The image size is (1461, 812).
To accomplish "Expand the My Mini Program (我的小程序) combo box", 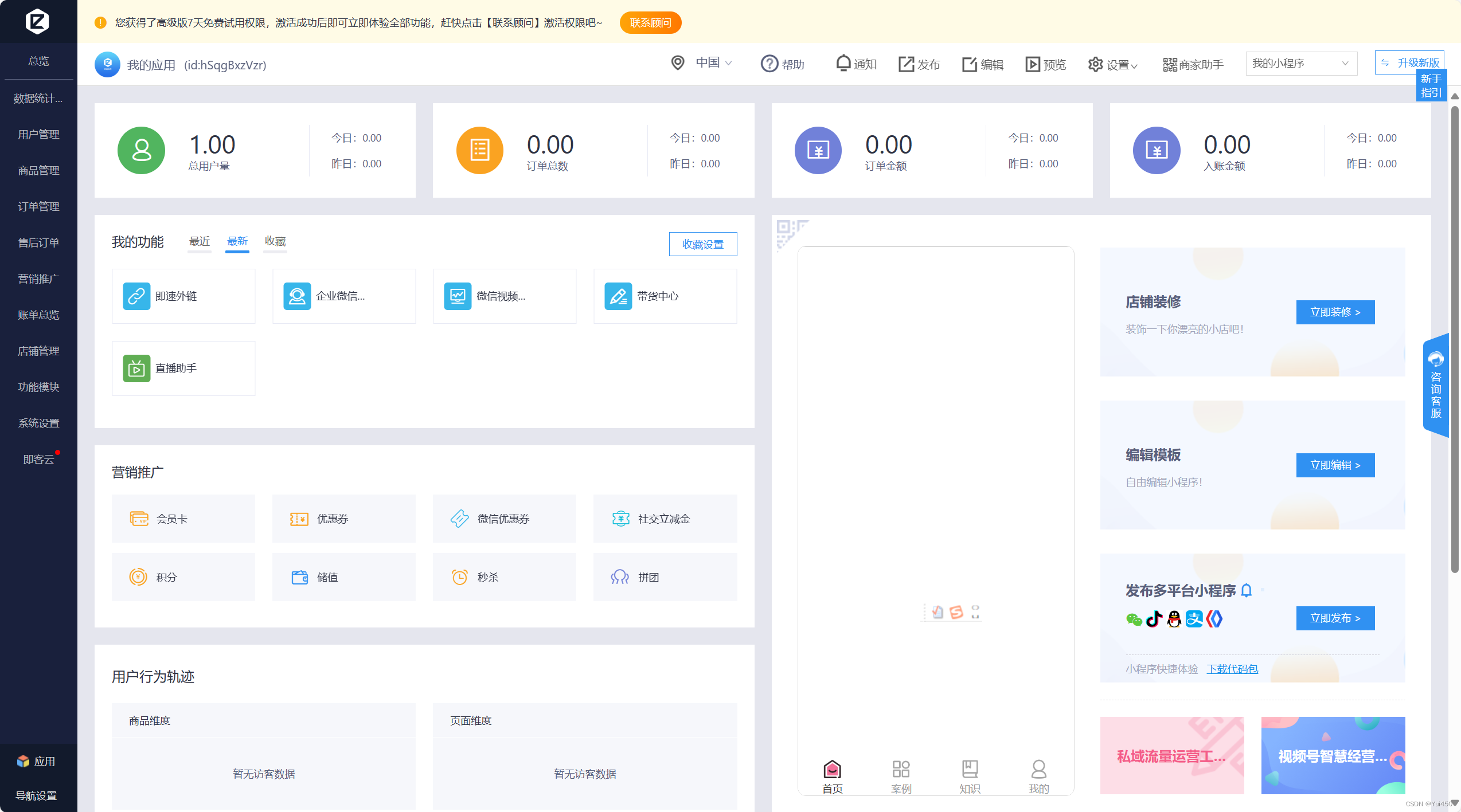I will point(1300,64).
